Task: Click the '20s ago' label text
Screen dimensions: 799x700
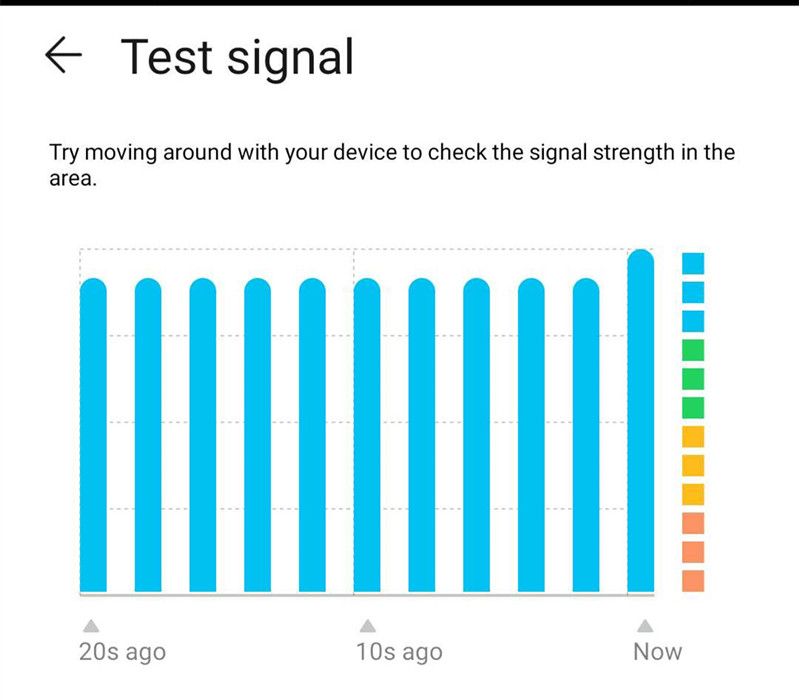Action: tap(122, 653)
